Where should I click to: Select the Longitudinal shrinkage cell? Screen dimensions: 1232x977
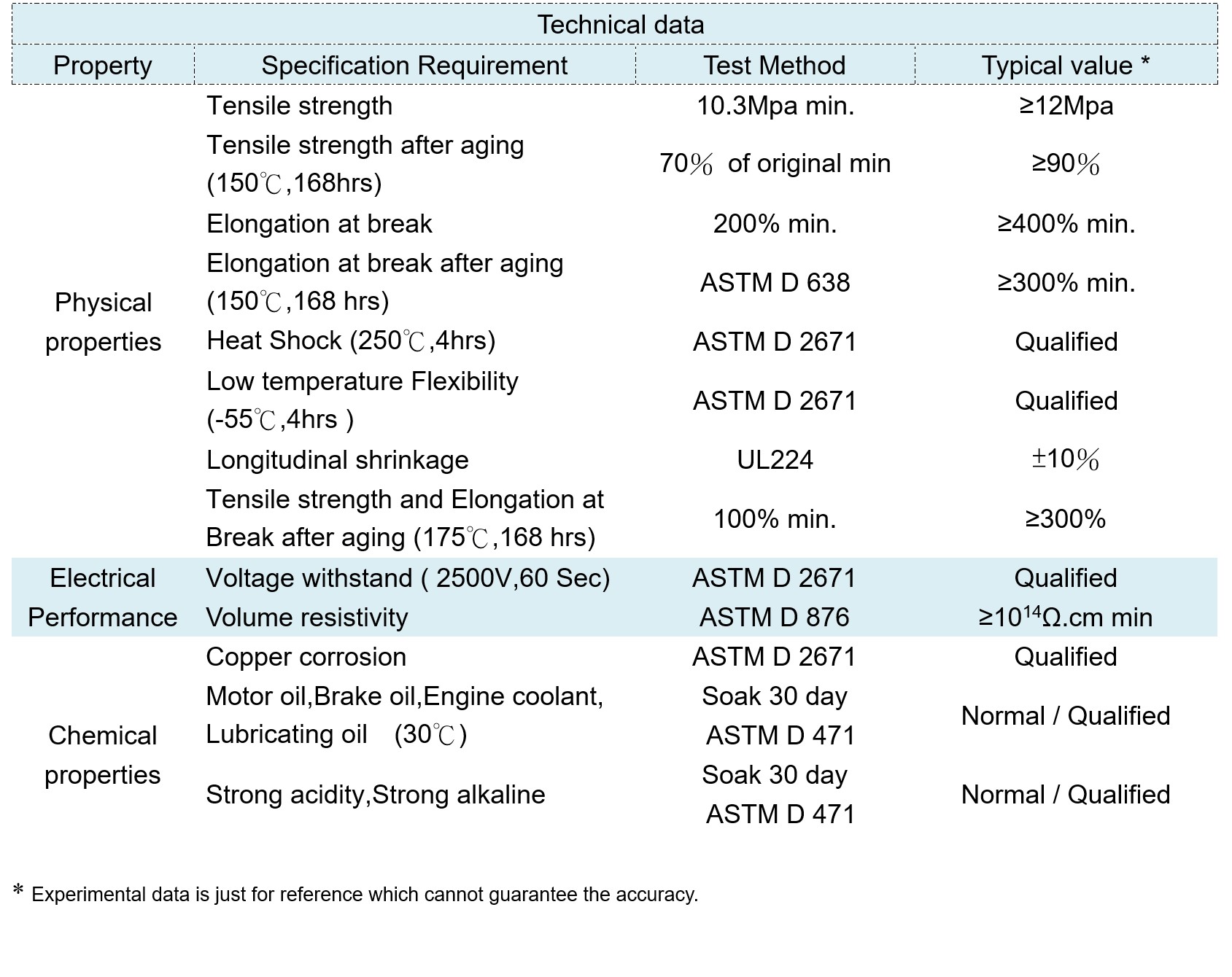coord(337,460)
